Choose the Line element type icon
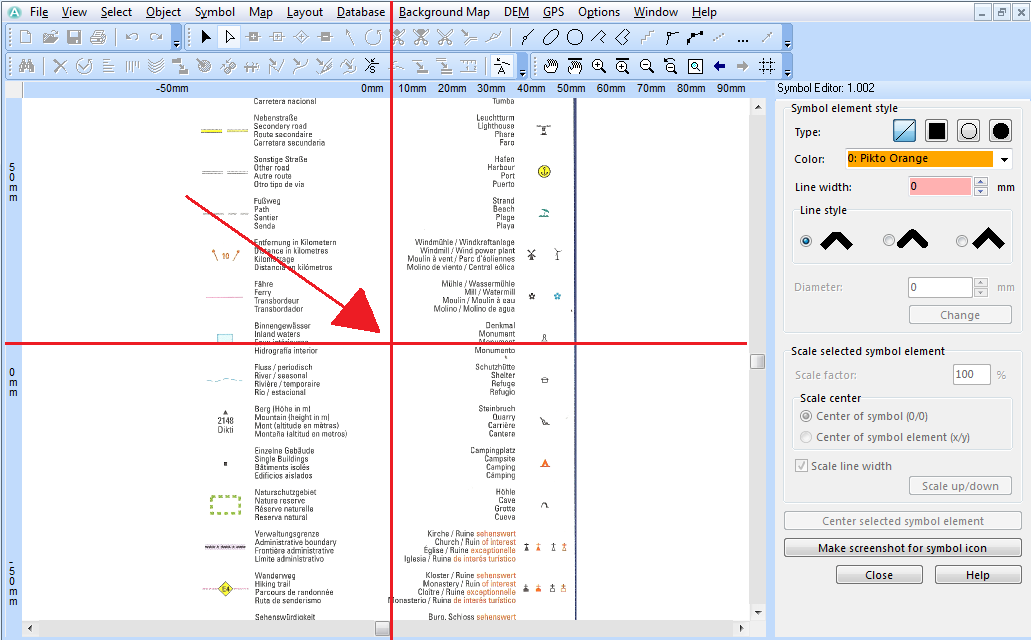Screen dimensions: 1031x640 (x=905, y=132)
